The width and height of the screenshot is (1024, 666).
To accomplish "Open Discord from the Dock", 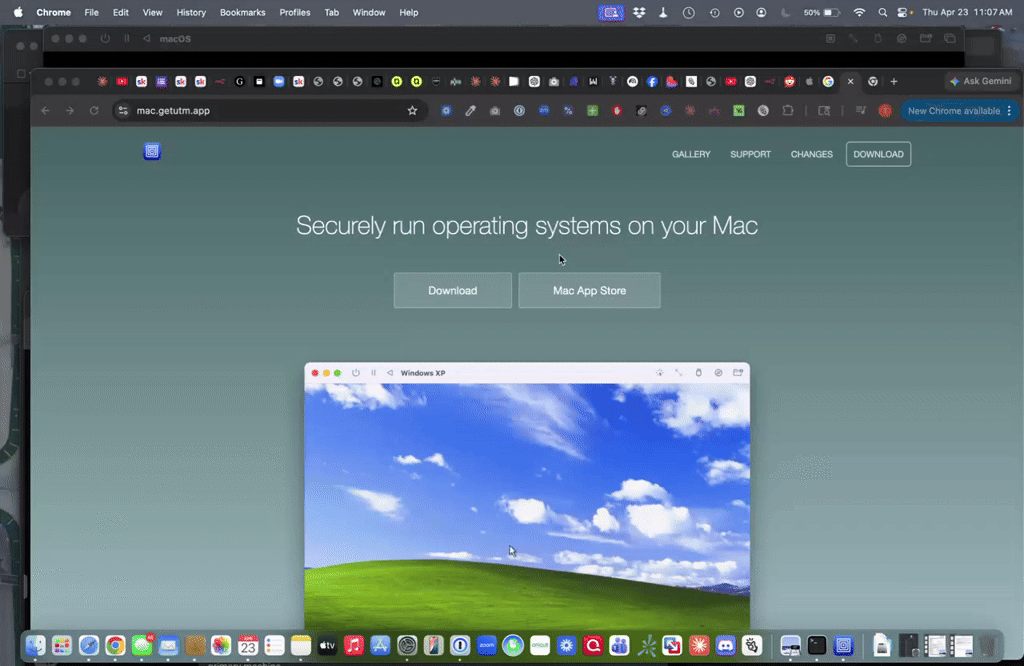I will 726,646.
